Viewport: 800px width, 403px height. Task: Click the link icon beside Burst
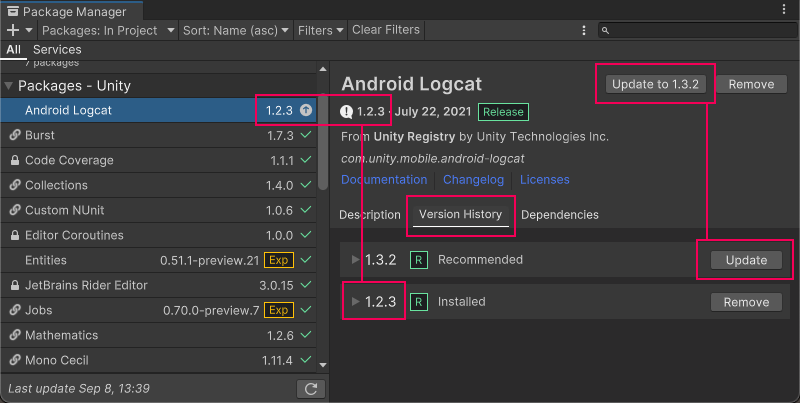[x=15, y=135]
